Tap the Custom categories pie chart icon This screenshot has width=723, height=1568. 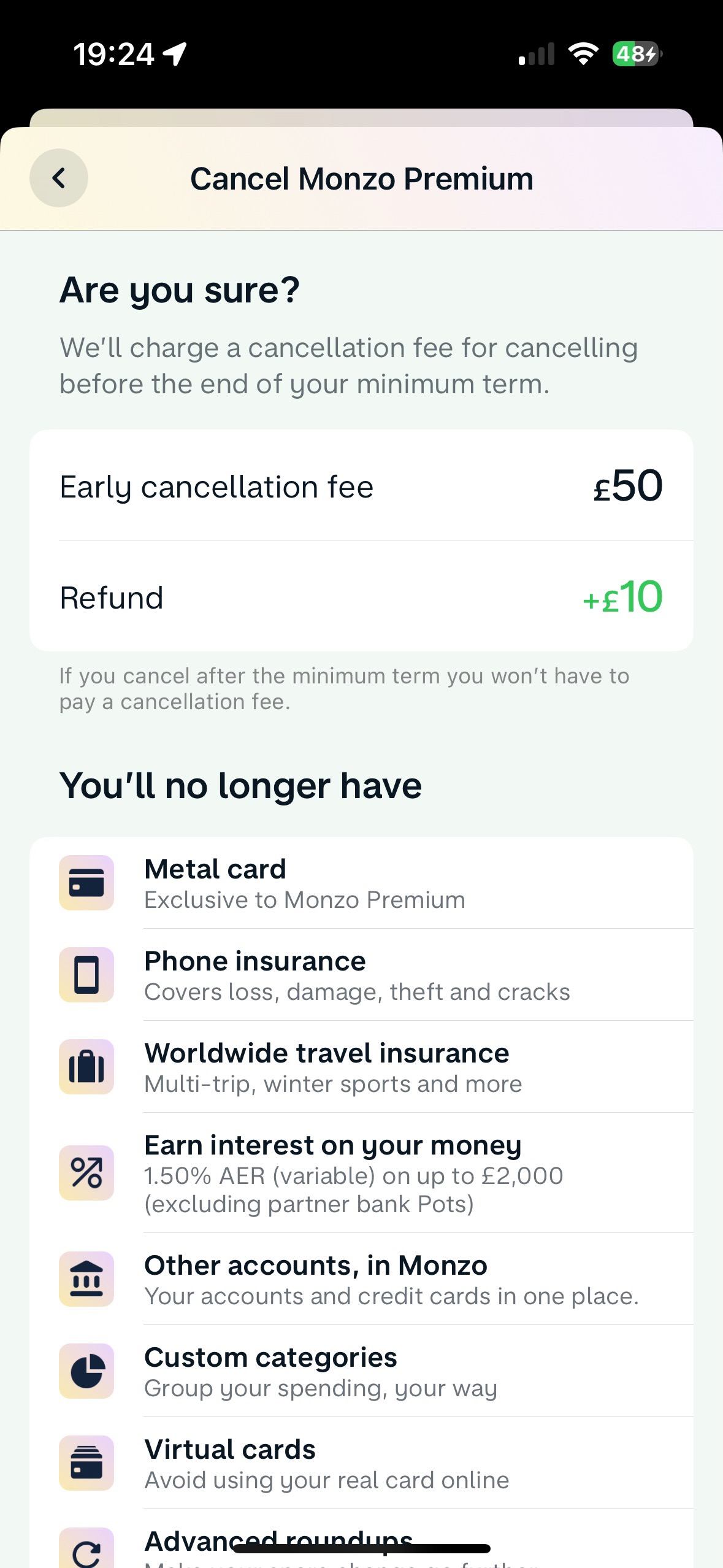click(86, 1371)
